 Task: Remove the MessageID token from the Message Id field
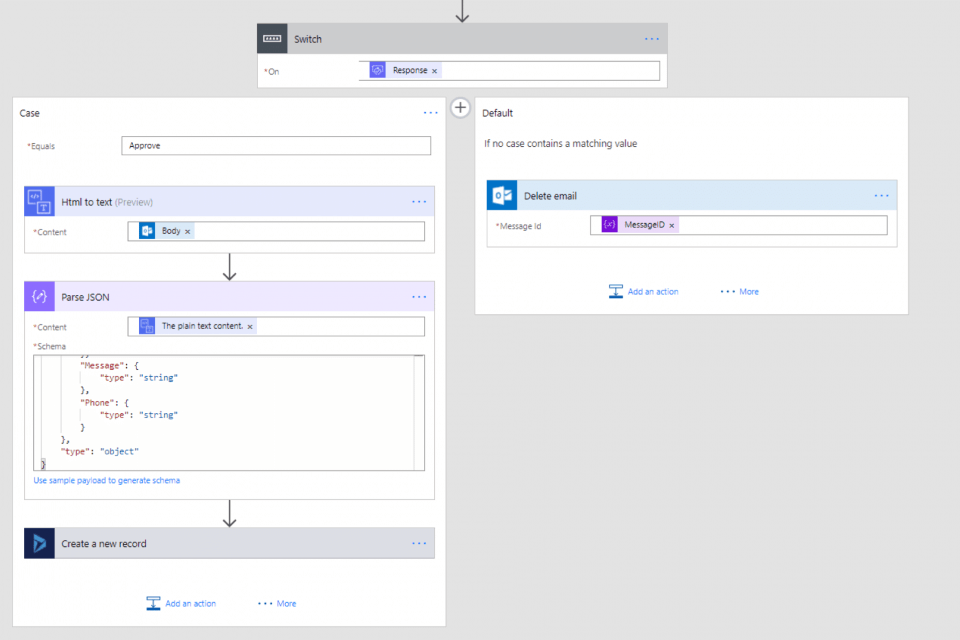coord(672,226)
